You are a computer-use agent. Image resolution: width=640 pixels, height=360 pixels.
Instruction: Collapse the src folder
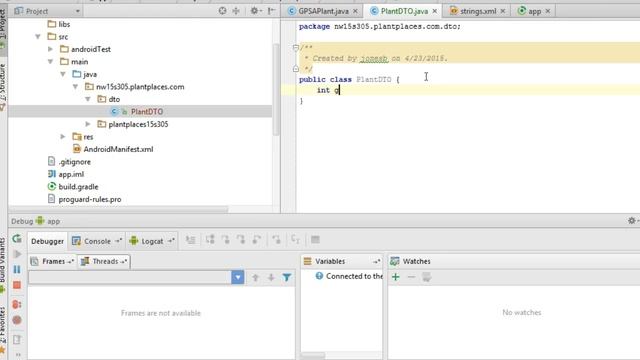point(38,37)
